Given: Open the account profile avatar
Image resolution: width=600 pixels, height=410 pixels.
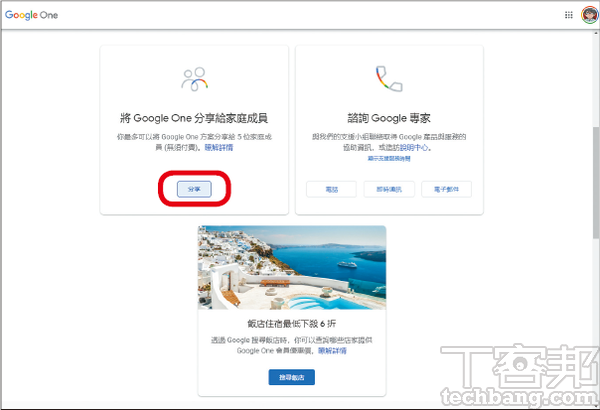Looking at the screenshot, I should (x=589, y=15).
